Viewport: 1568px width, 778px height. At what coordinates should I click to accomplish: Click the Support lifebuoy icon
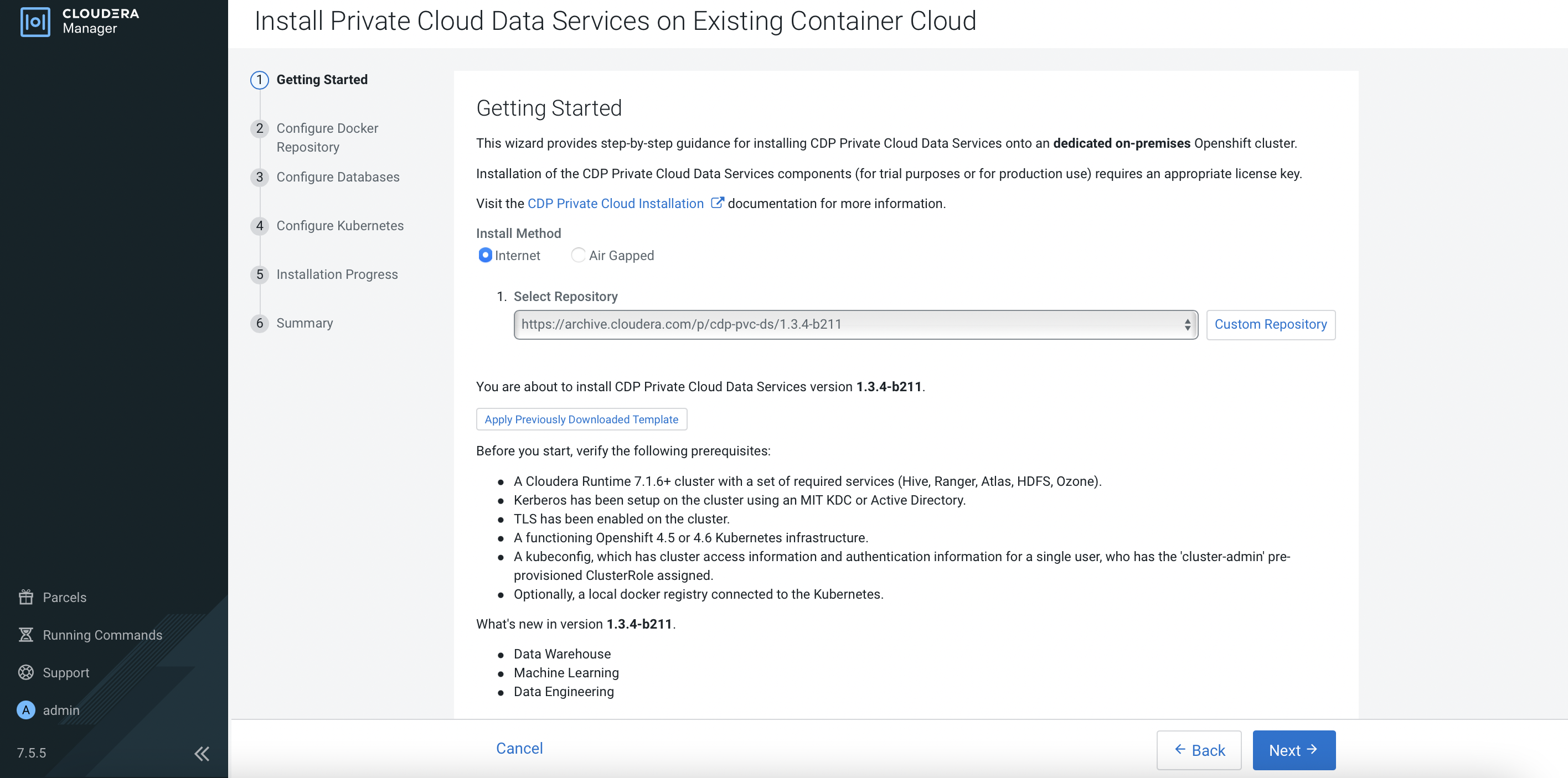coord(25,672)
